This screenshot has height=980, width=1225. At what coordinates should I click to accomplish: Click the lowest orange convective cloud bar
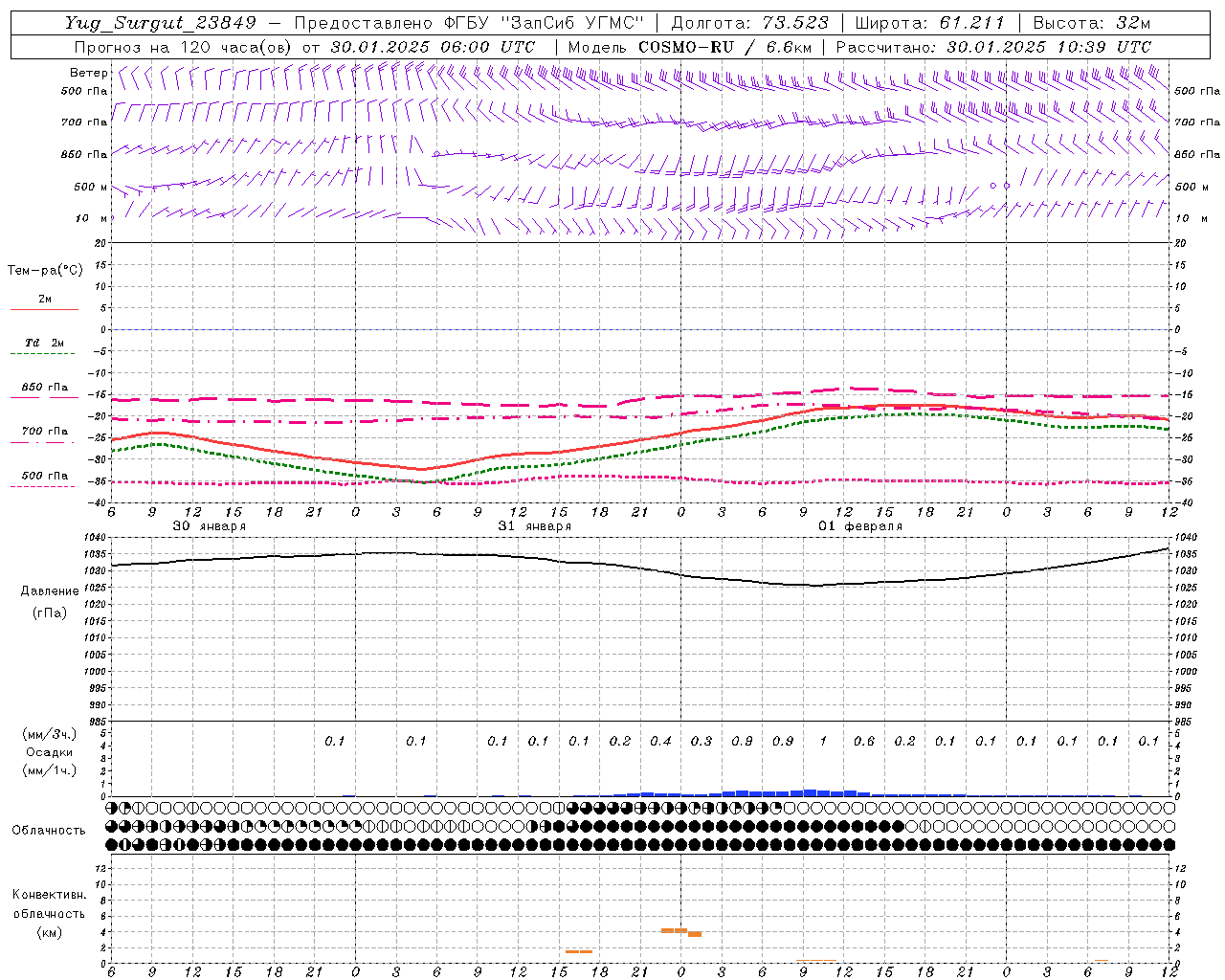(x=579, y=951)
